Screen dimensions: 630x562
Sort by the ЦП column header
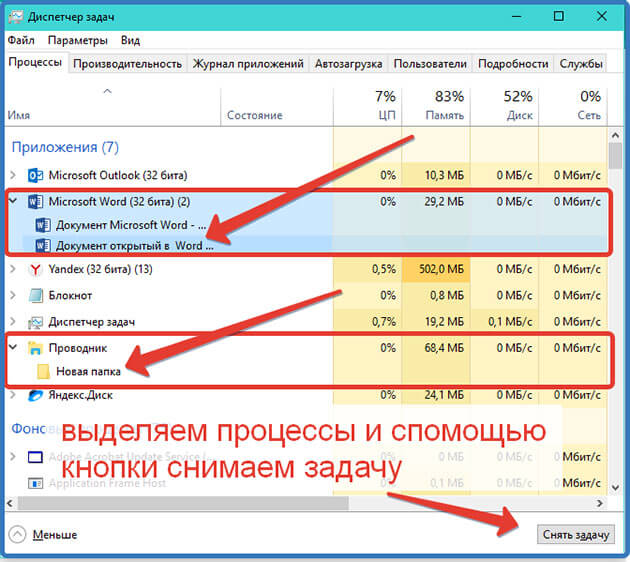pos(367,106)
